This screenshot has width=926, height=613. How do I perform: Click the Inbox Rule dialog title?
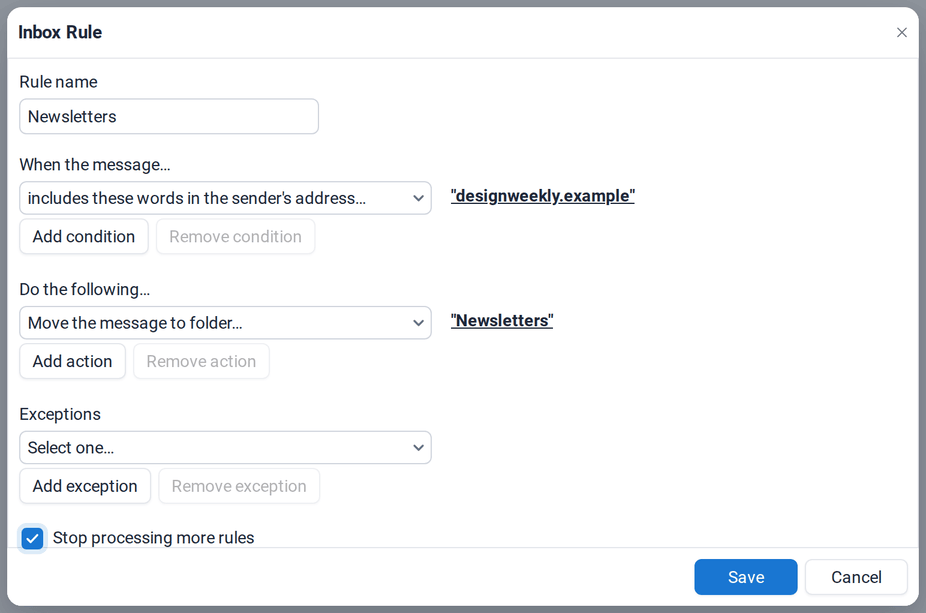tap(60, 32)
